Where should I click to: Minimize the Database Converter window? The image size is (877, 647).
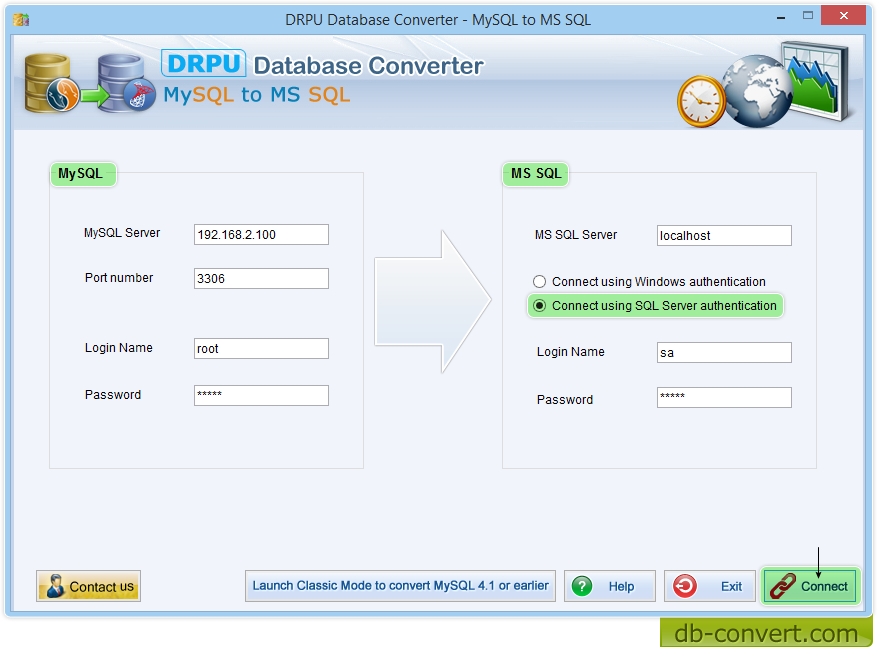pyautogui.click(x=781, y=18)
